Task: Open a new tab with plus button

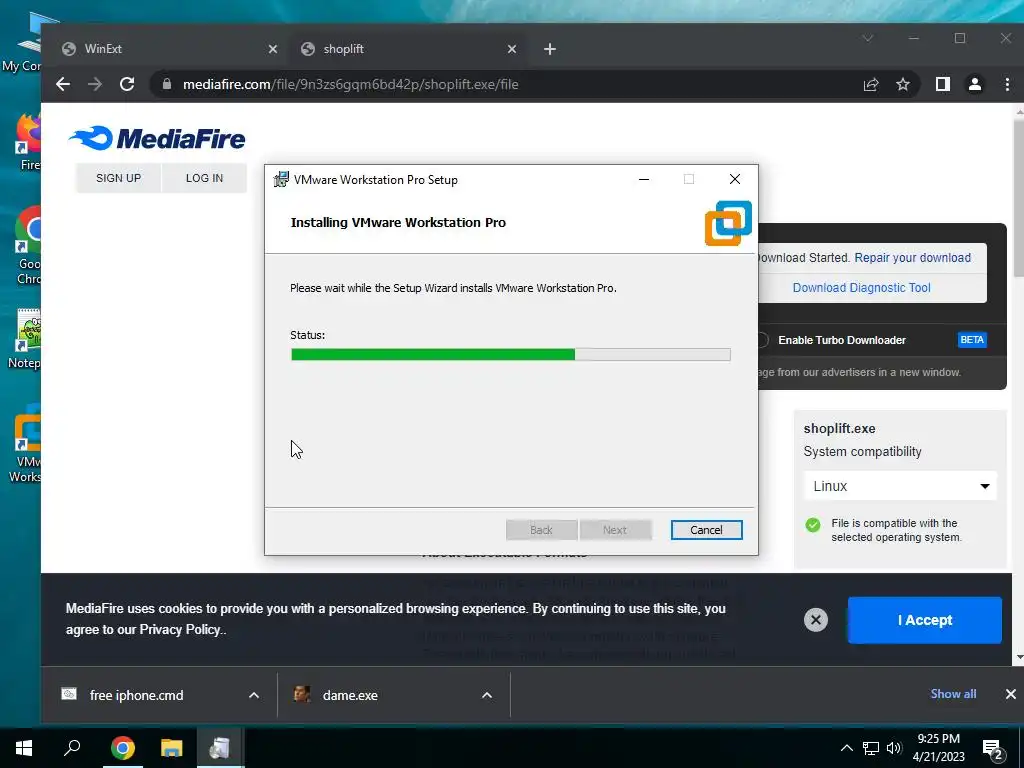Action: click(550, 49)
